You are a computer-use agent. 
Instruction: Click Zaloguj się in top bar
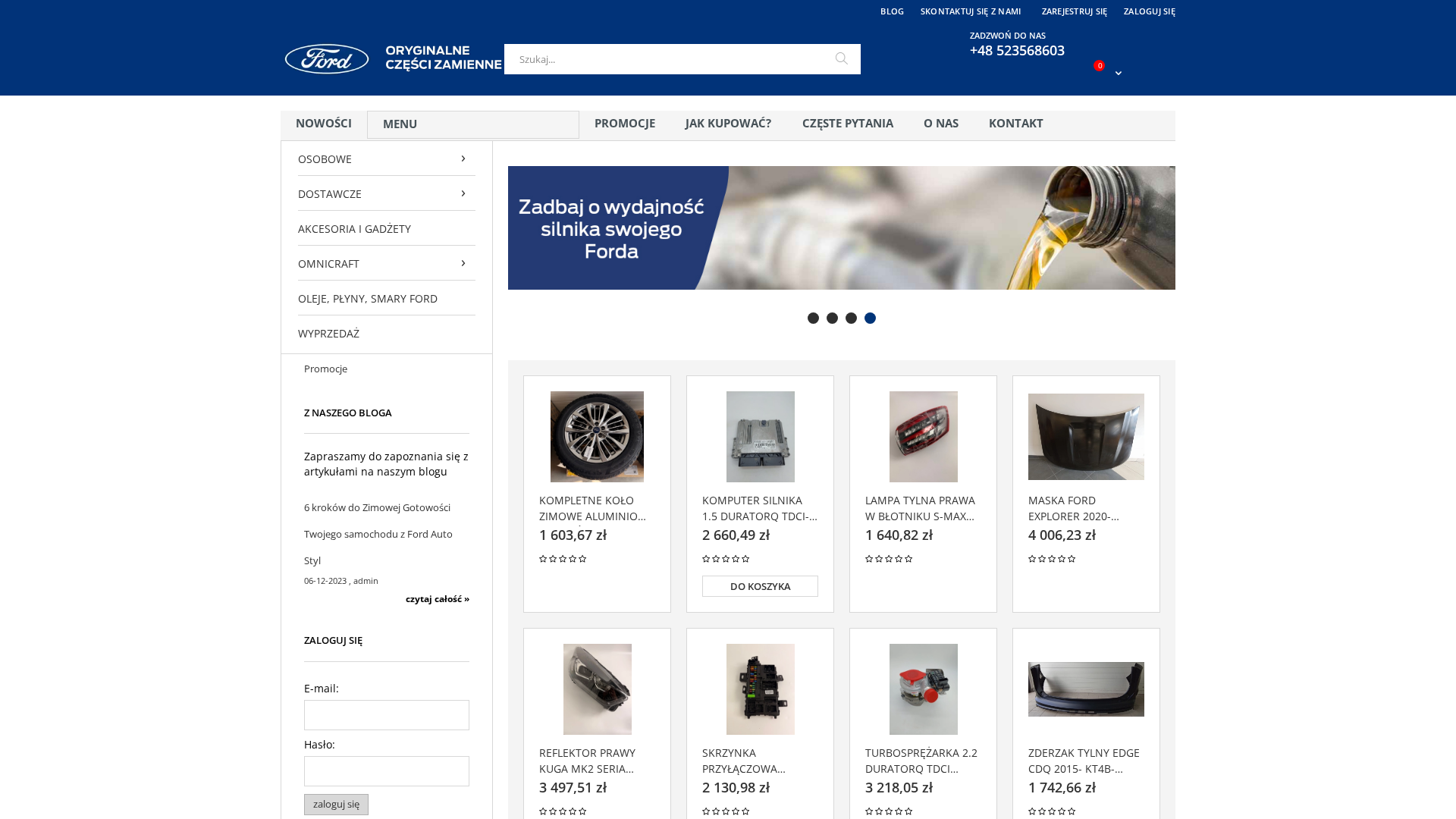point(1149,11)
